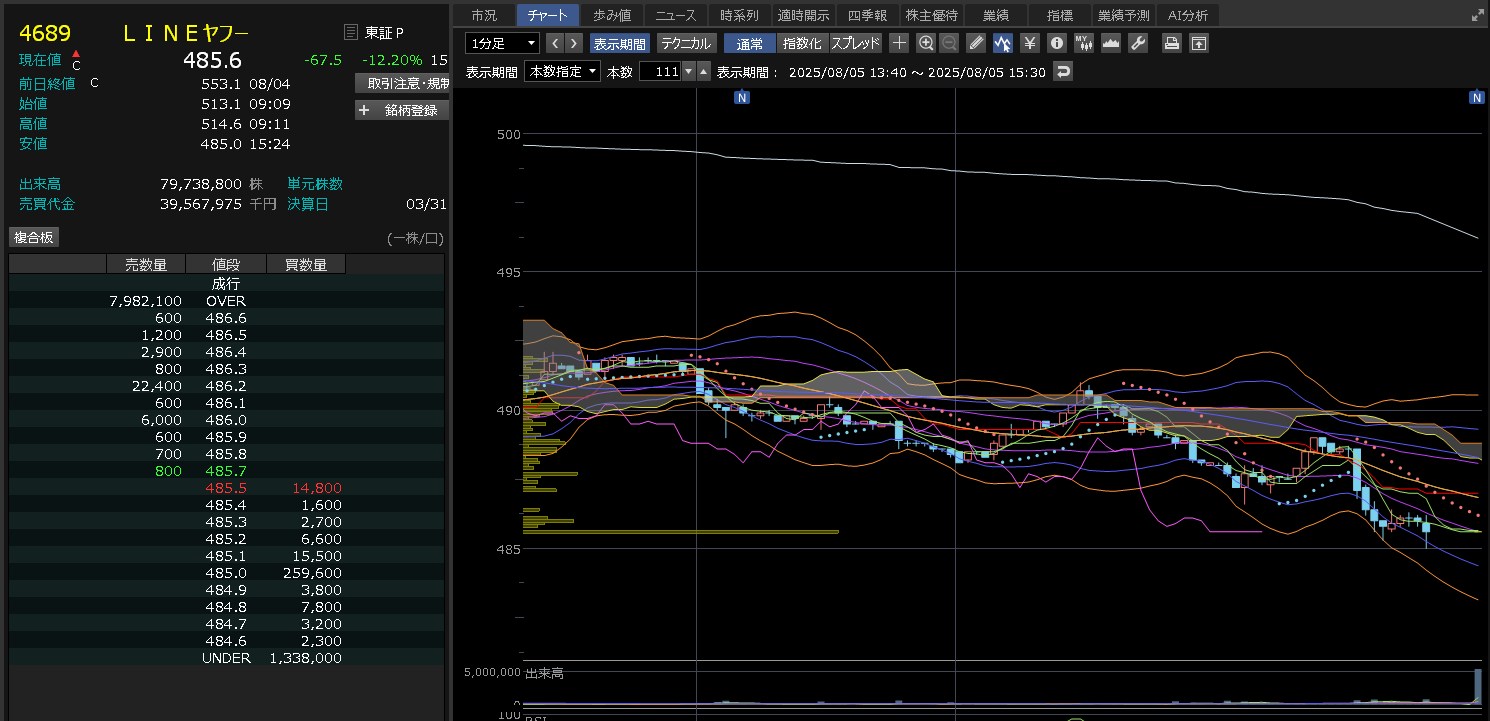
Task: Click the area chart icon
Action: pos(1110,43)
